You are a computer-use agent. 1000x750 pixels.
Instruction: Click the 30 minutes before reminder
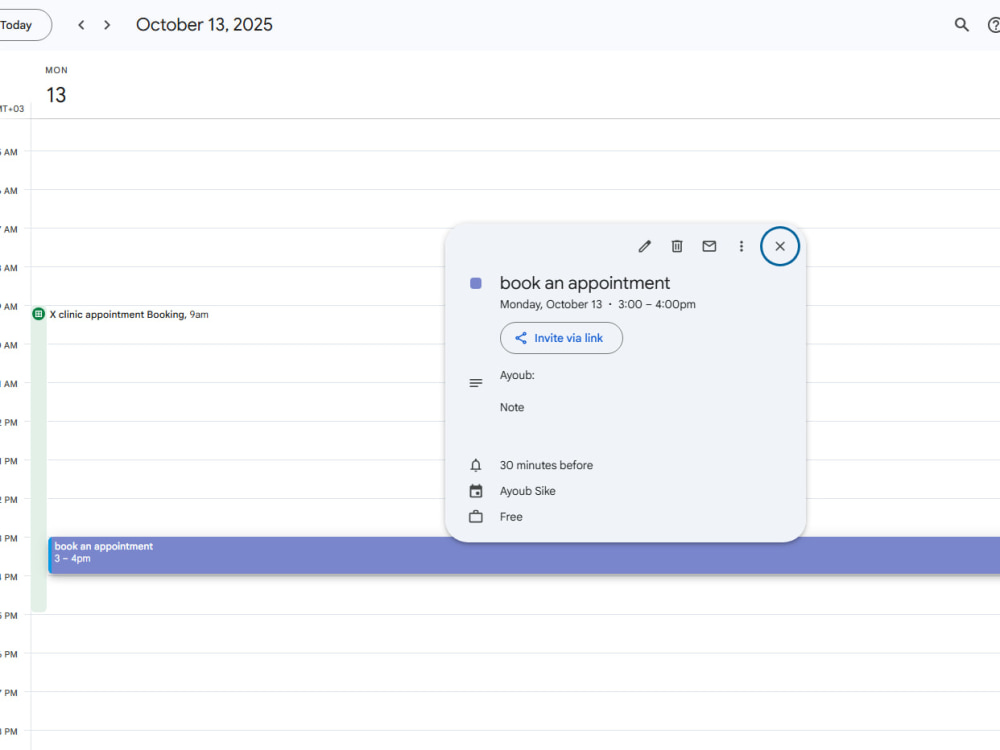546,466
